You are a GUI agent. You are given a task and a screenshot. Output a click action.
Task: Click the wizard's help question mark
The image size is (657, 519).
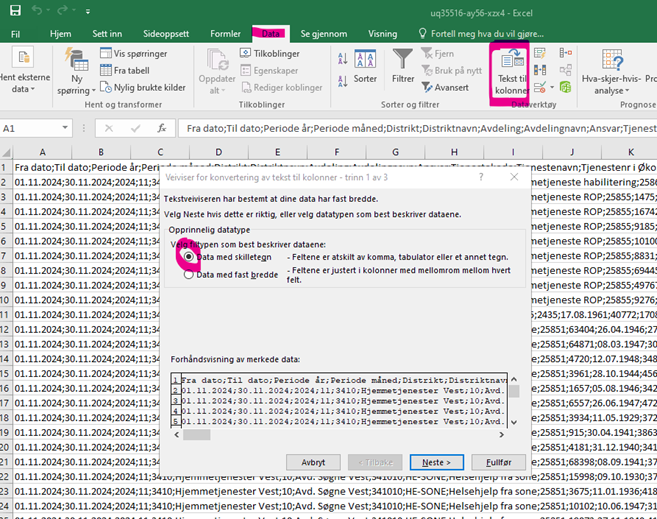coord(481,177)
